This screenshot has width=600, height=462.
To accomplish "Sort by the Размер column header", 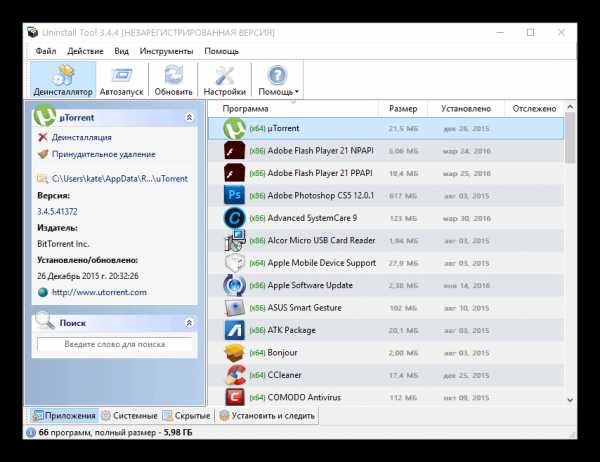I will point(403,109).
